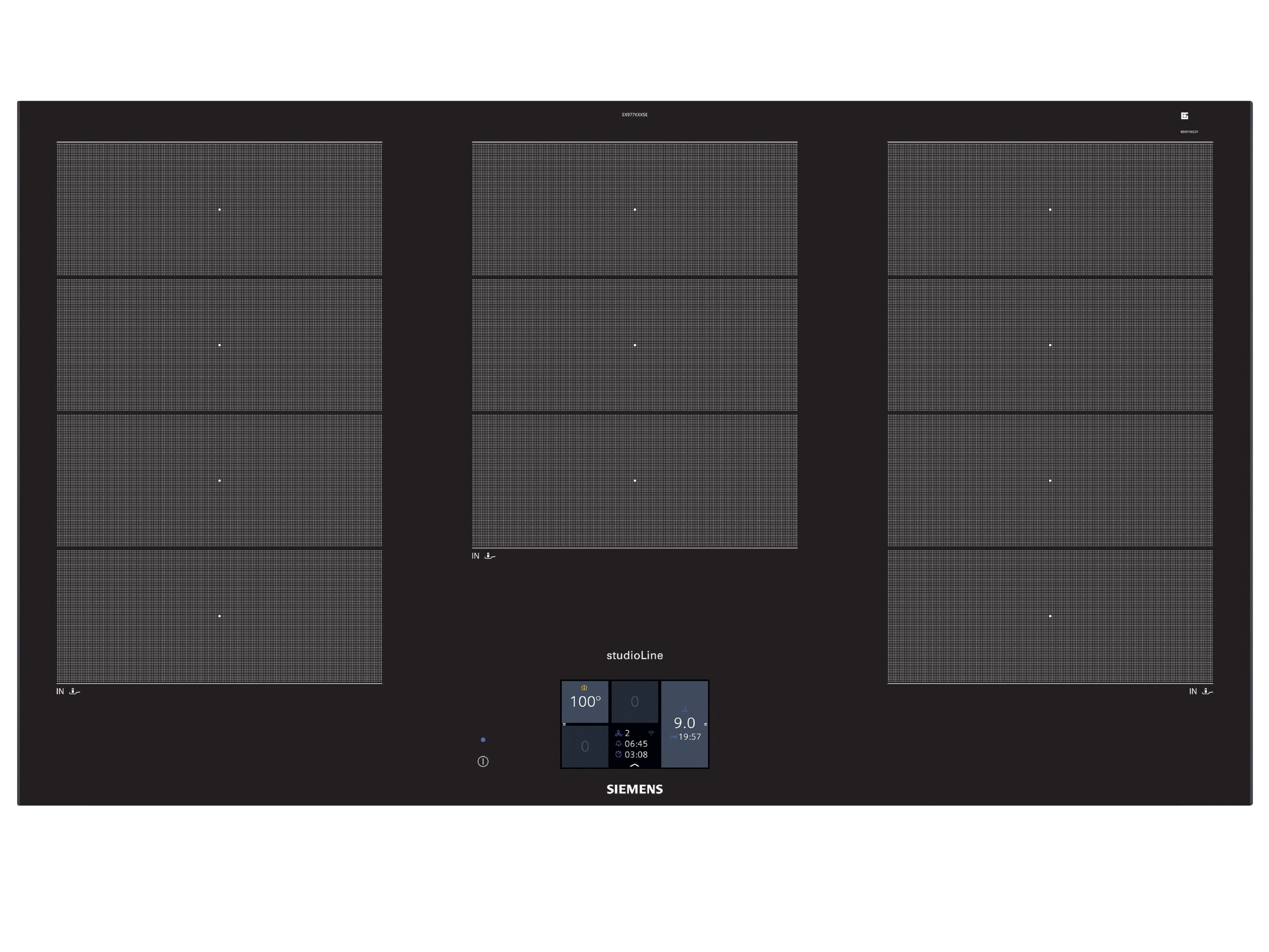Select the 100° cooking zone tile

point(585,702)
